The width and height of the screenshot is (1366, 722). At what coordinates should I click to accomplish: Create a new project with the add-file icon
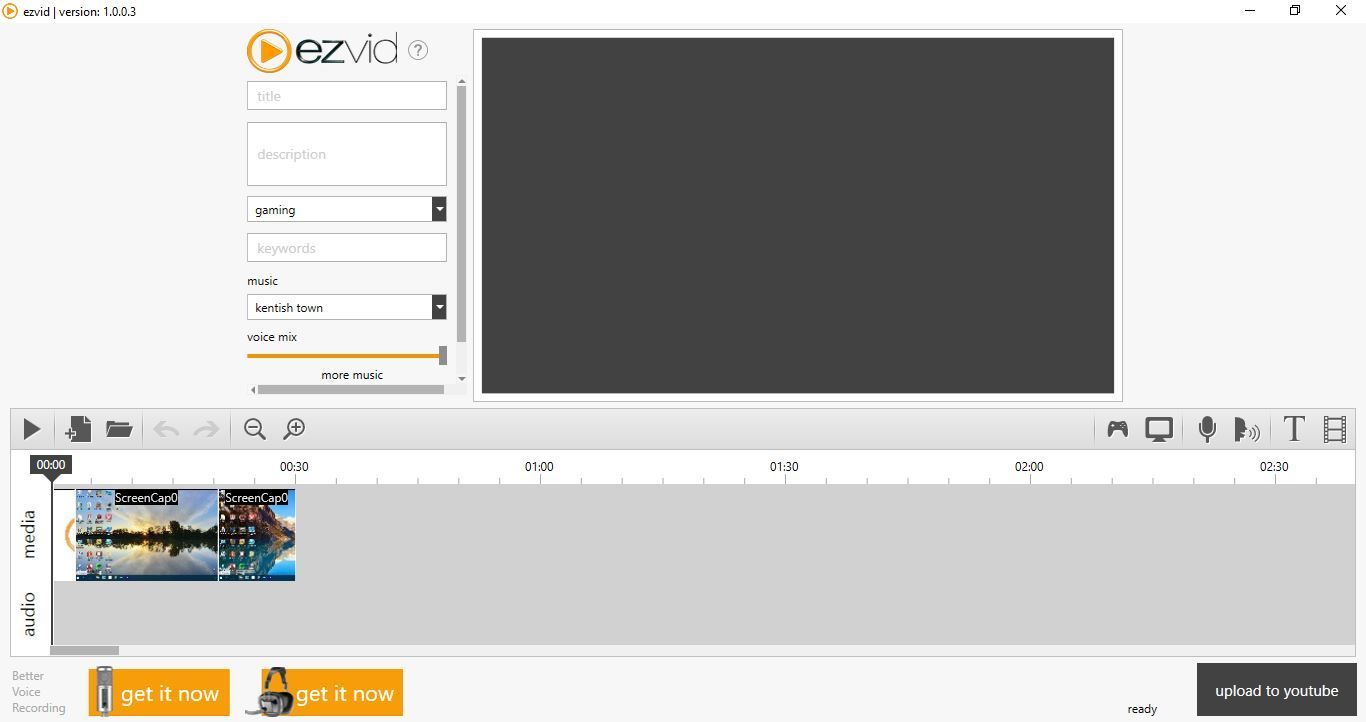coord(77,429)
